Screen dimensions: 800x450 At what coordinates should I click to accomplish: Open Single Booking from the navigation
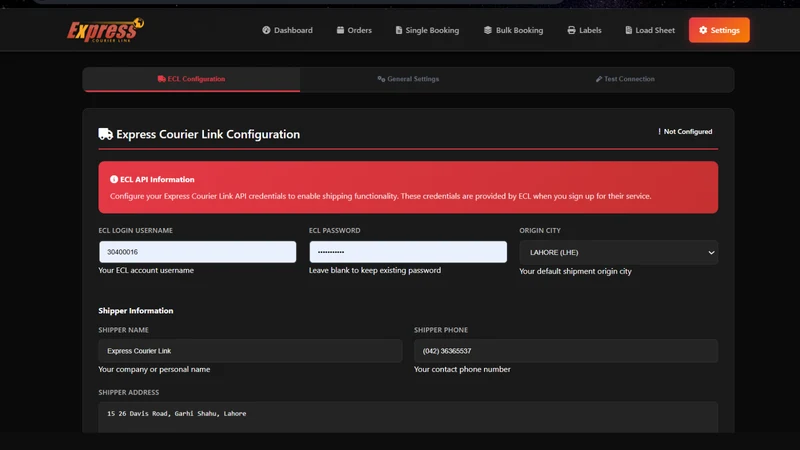[x=427, y=30]
